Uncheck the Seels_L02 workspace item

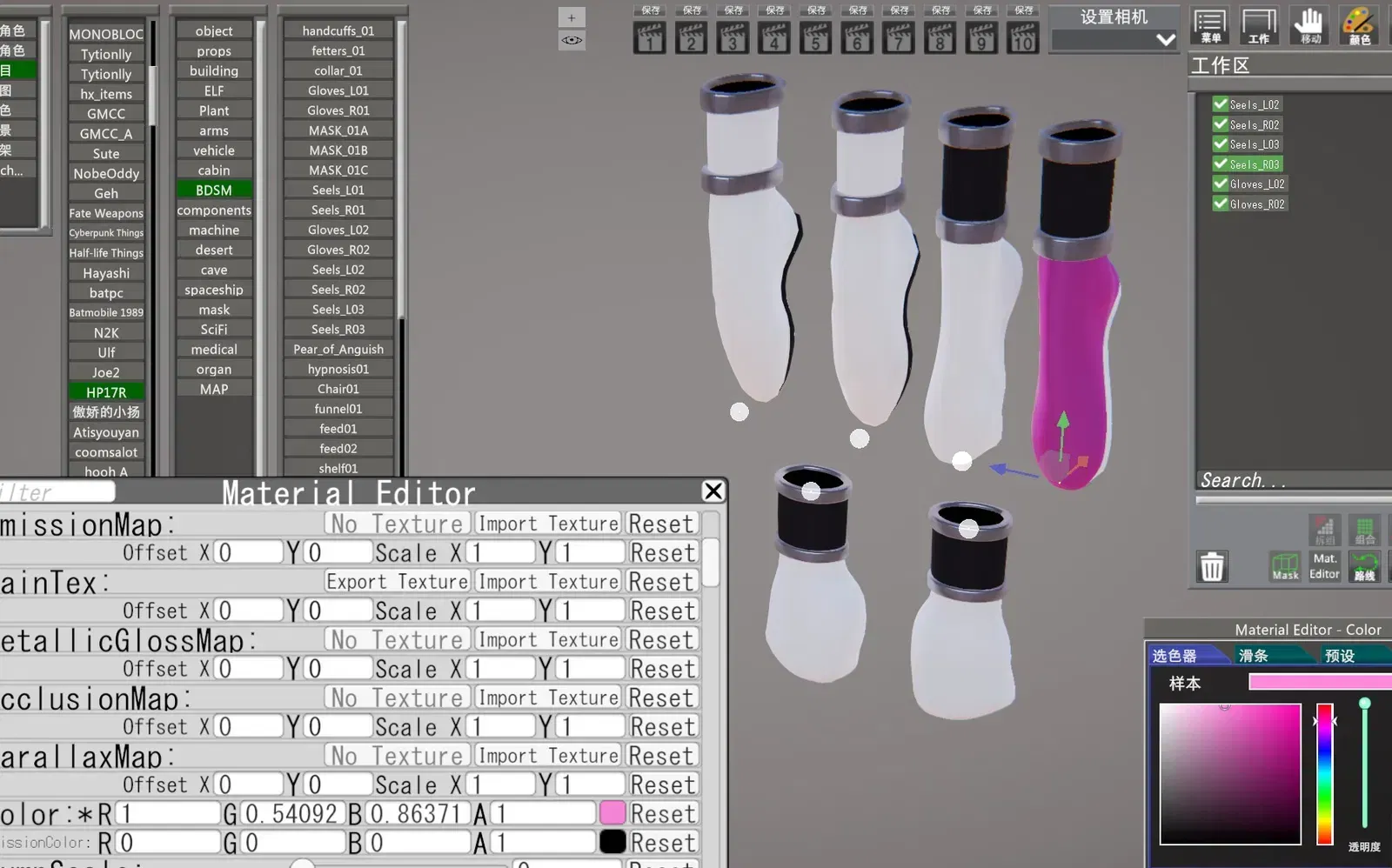tap(1221, 104)
